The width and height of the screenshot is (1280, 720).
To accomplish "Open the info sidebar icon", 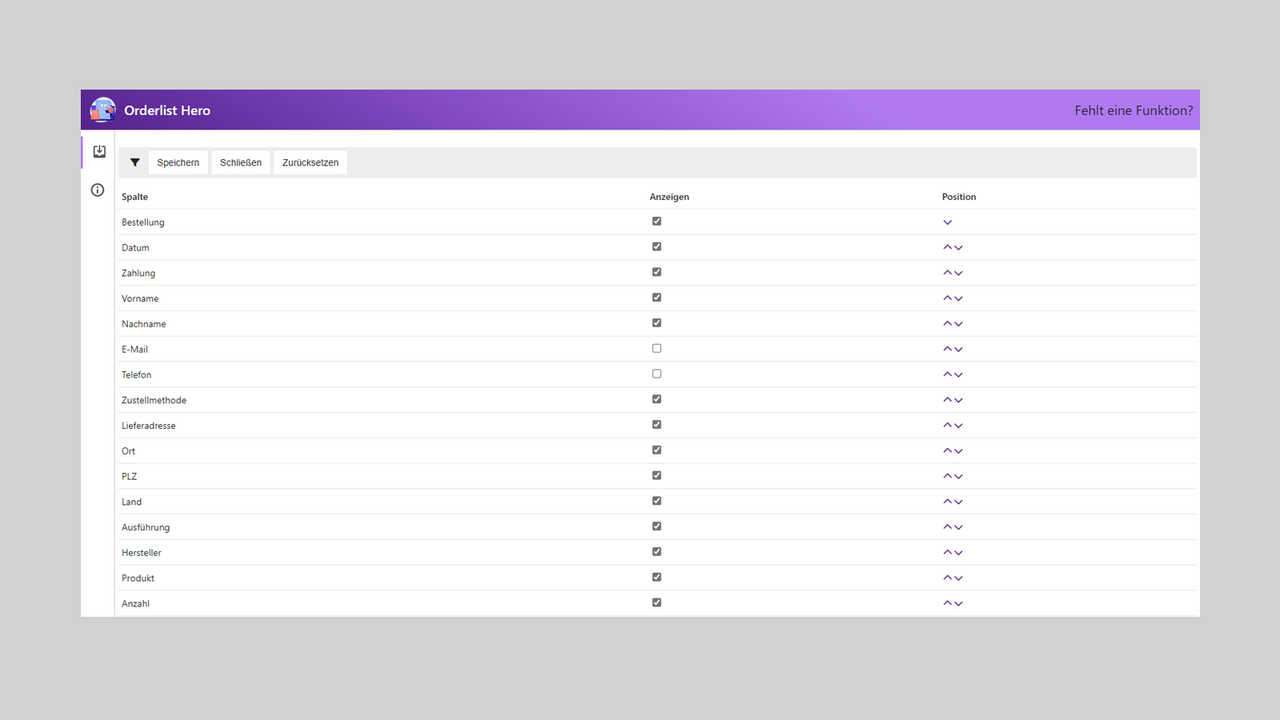I will (98, 190).
